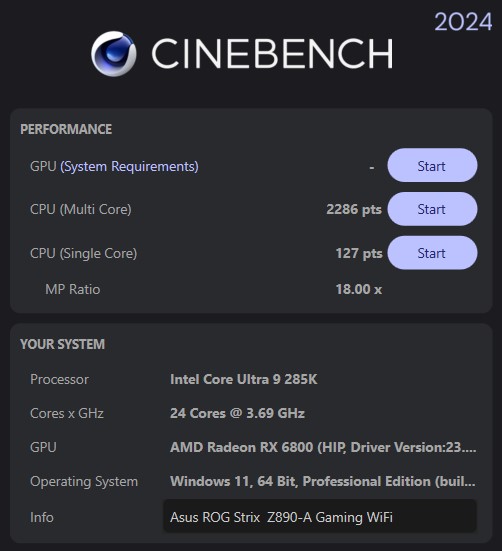Click the CPU (Single Core) label
The width and height of the screenshot is (502, 551).
pos(84,253)
